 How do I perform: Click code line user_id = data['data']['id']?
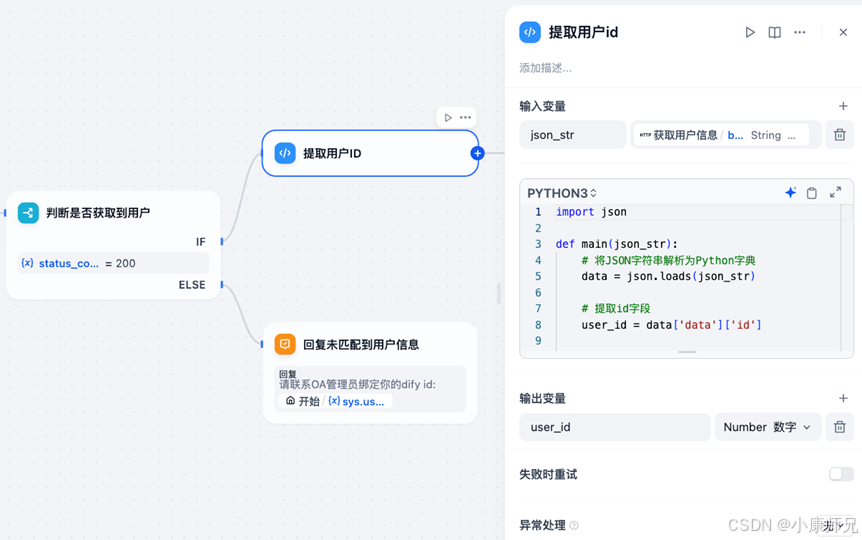(672, 325)
